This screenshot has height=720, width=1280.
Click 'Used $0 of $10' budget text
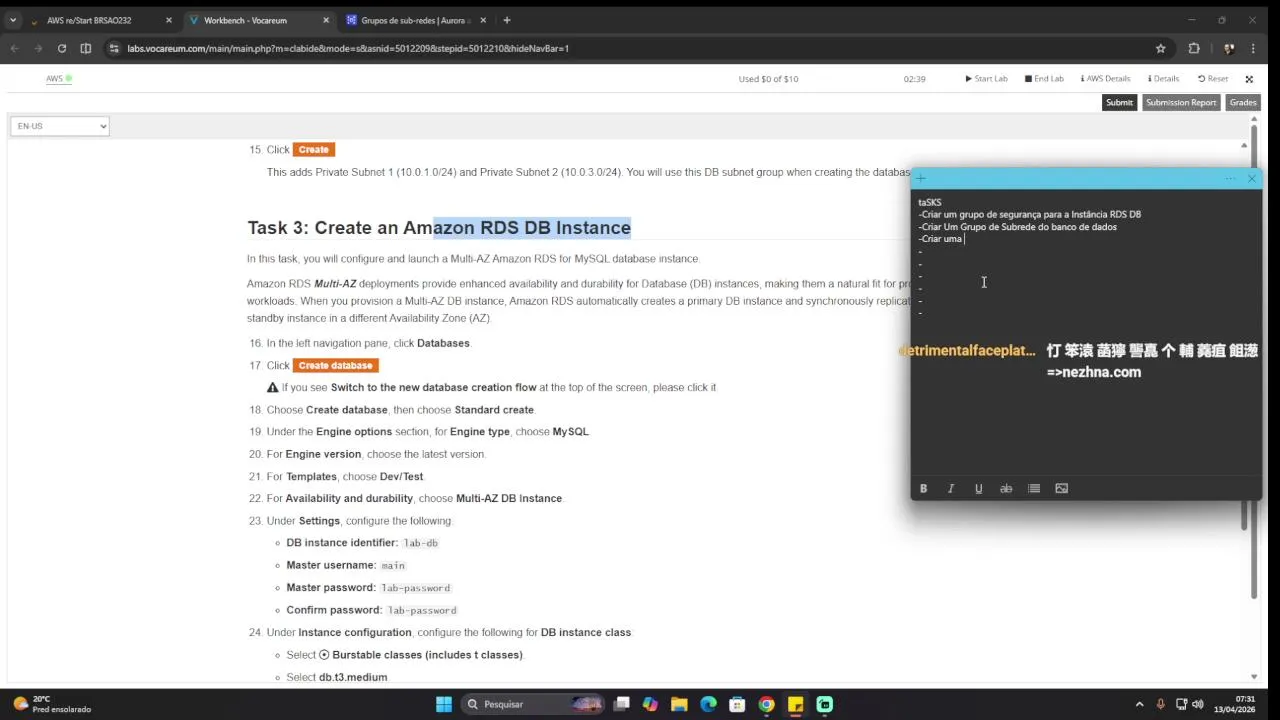tap(768, 79)
